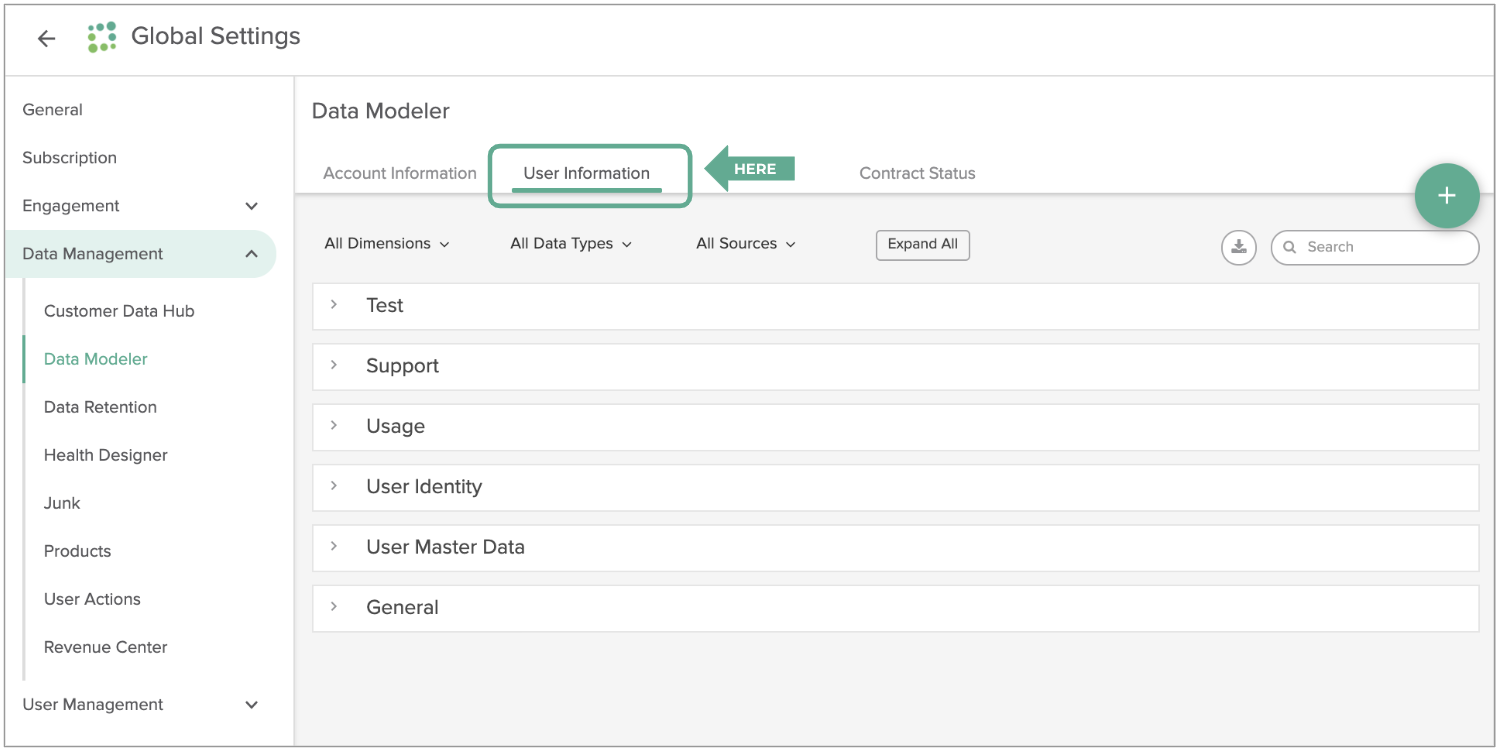Screen dimensions: 1502x754
Task: Click the back arrow icon
Action: click(46, 38)
